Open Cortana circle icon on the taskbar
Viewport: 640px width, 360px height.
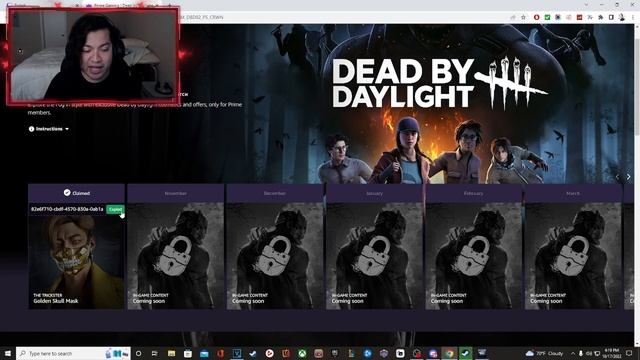tap(138, 353)
